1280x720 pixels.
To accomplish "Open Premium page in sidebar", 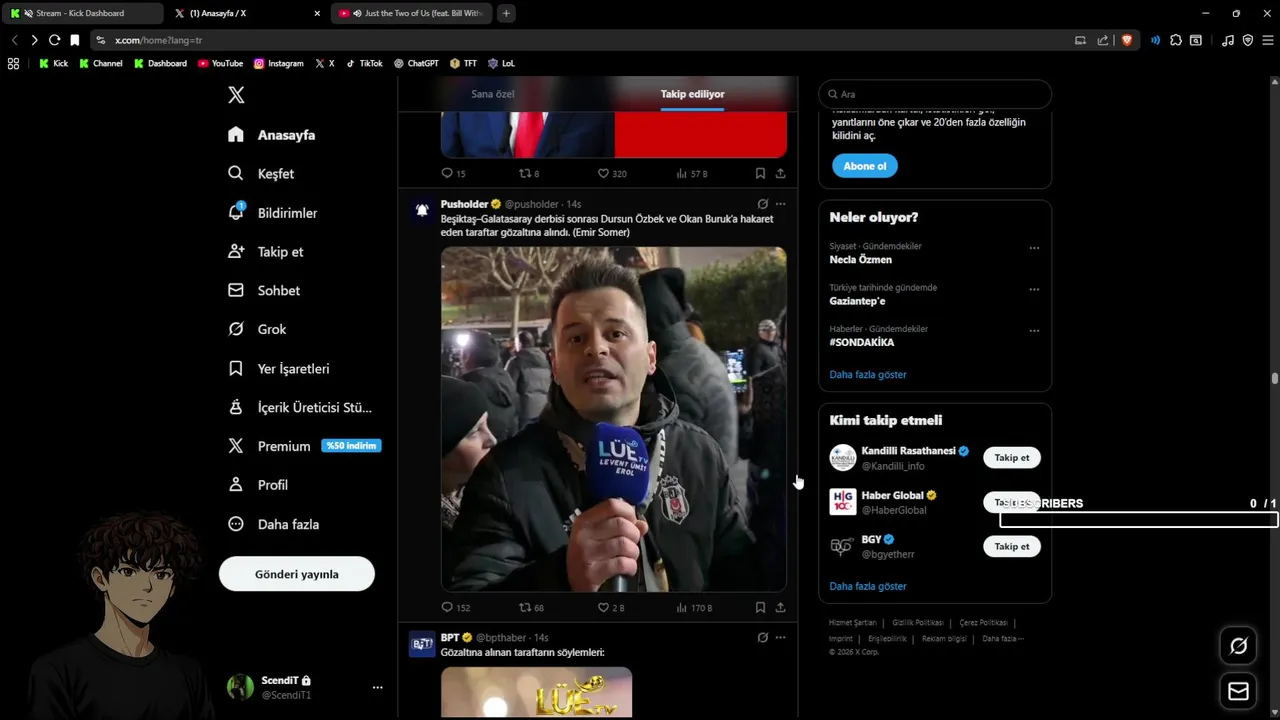I will (x=303, y=446).
